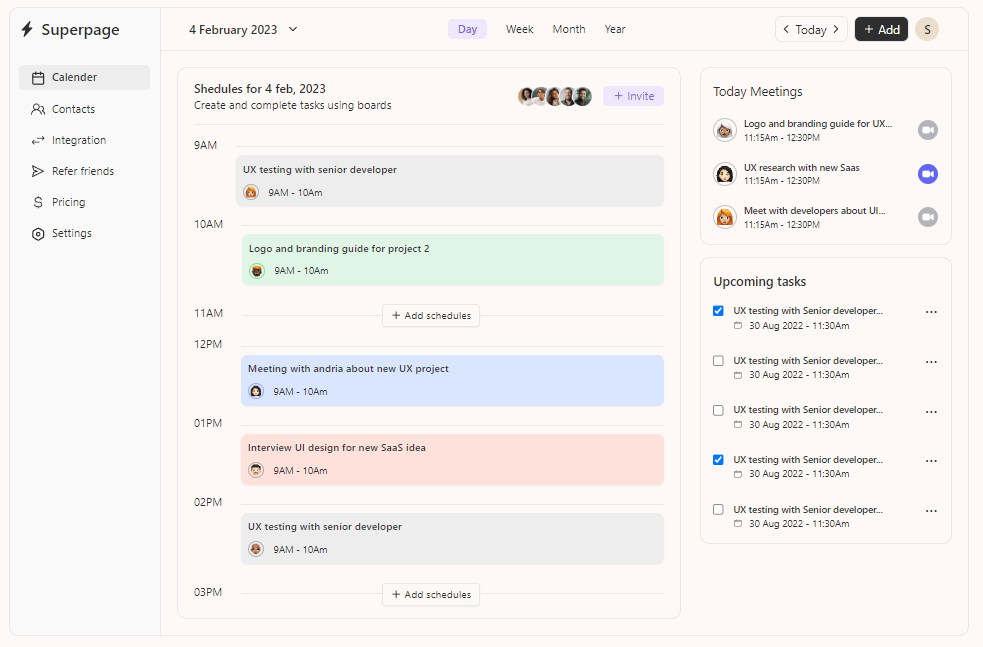Open Settings via its hexagon gear icon
983x647 pixels.
tap(38, 234)
